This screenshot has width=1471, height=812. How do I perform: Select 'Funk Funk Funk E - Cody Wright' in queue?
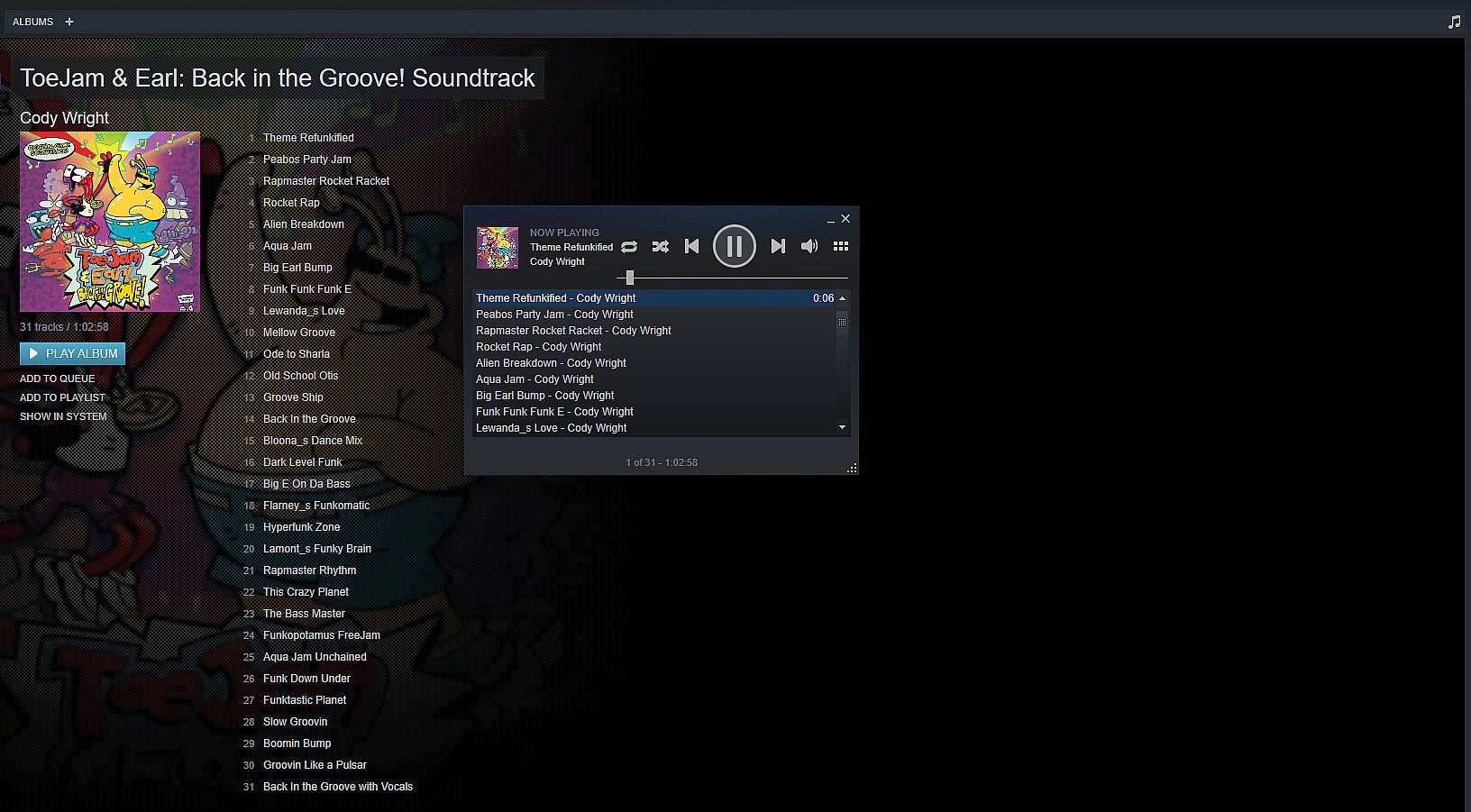click(655, 412)
